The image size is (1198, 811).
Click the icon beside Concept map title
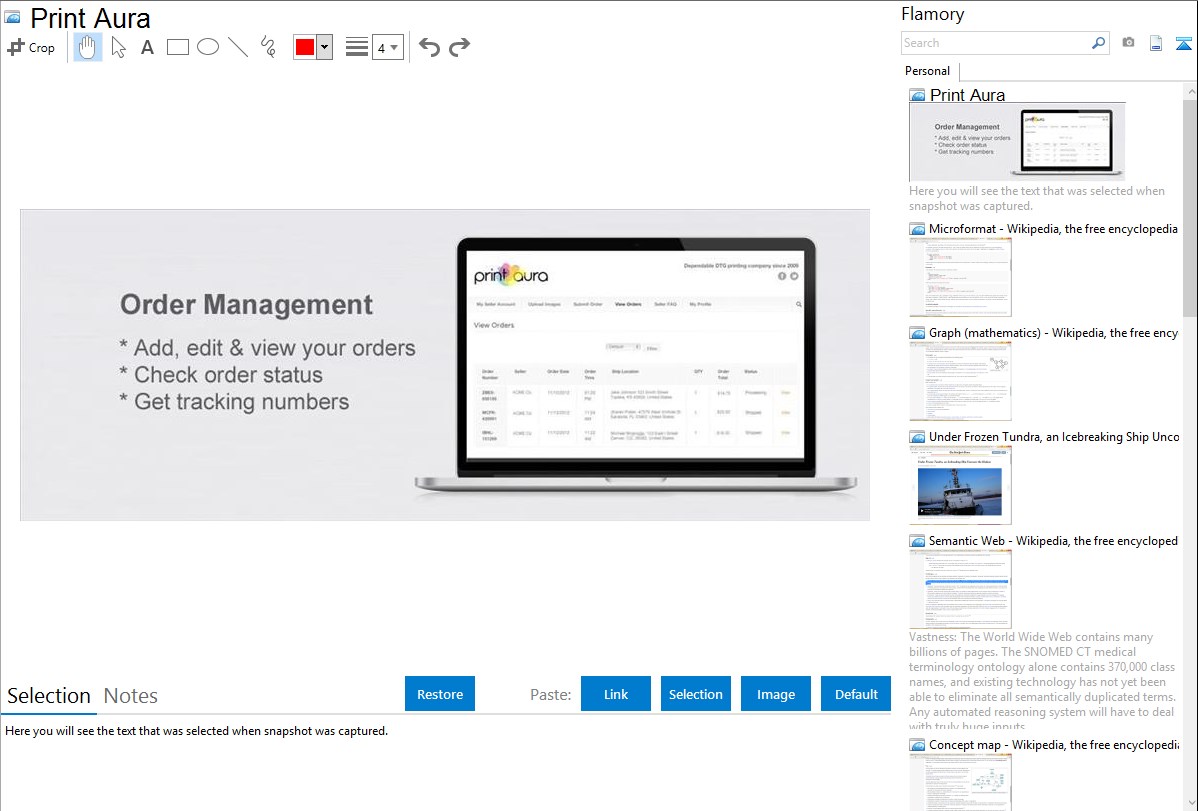pos(917,745)
